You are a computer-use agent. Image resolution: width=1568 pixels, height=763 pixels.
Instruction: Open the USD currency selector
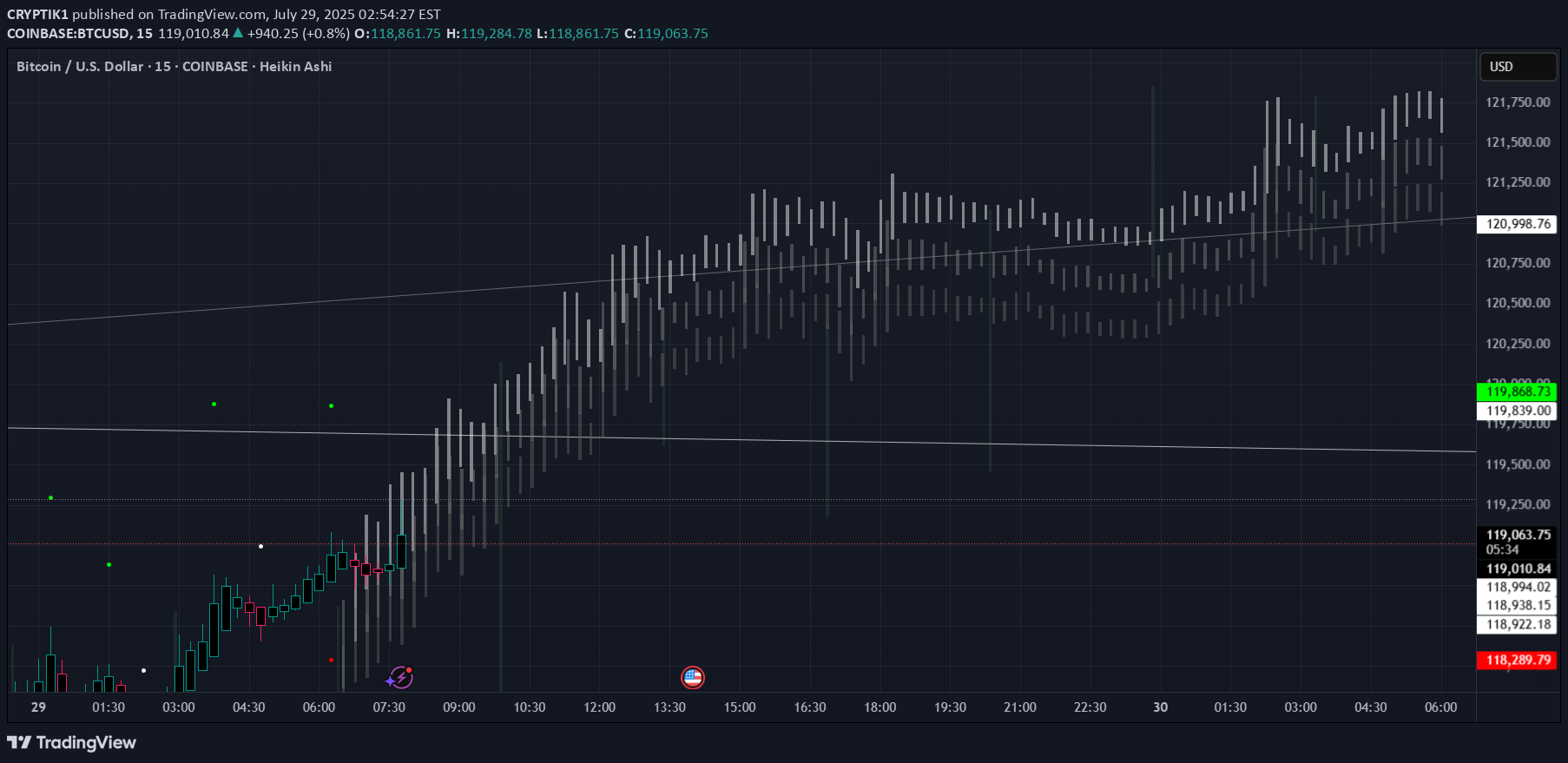tap(1518, 67)
